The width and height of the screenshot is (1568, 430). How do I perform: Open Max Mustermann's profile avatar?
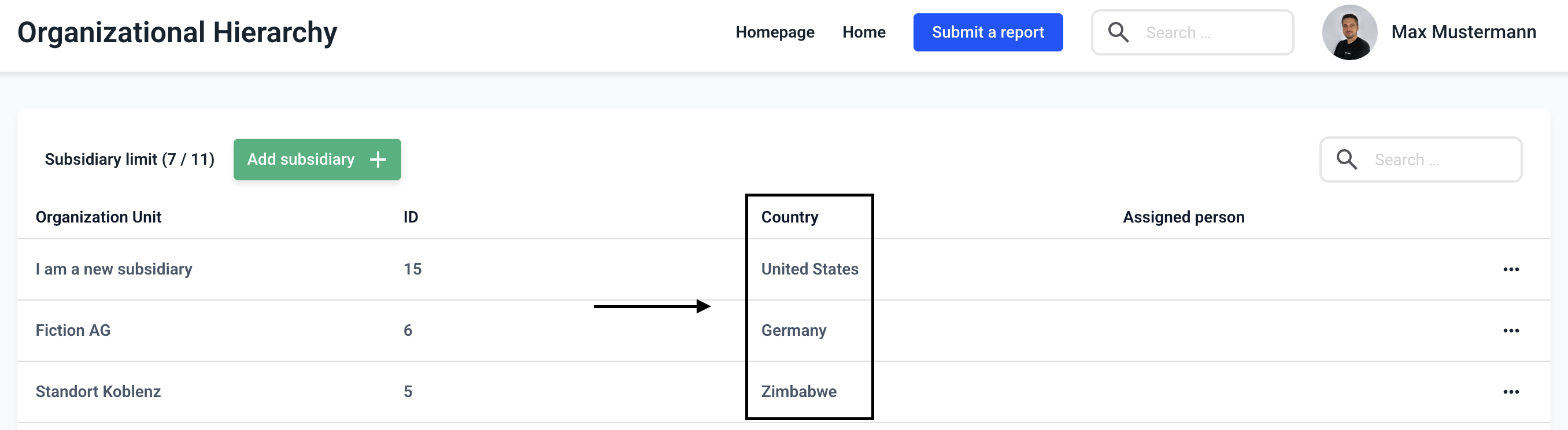tap(1349, 32)
